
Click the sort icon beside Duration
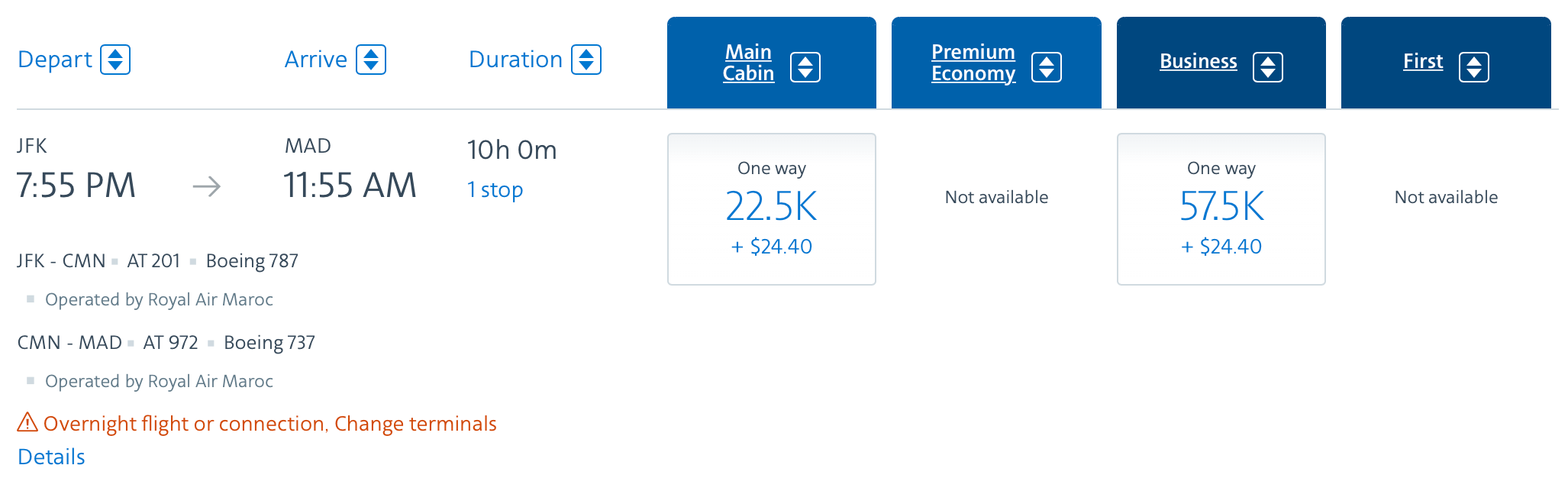pyautogui.click(x=586, y=60)
